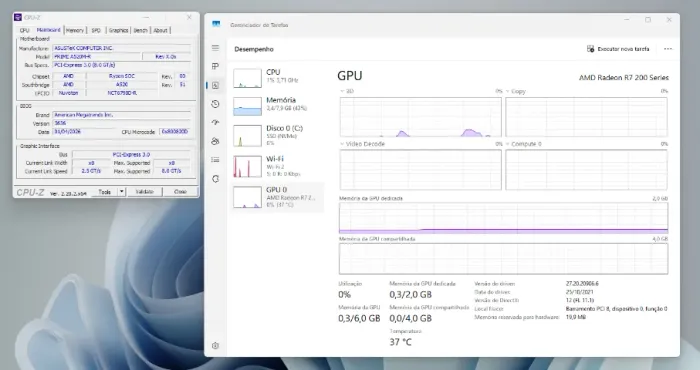Click the NCT6798D-R LPCIO field
This screenshot has width=700, height=370.
pos(121,93)
